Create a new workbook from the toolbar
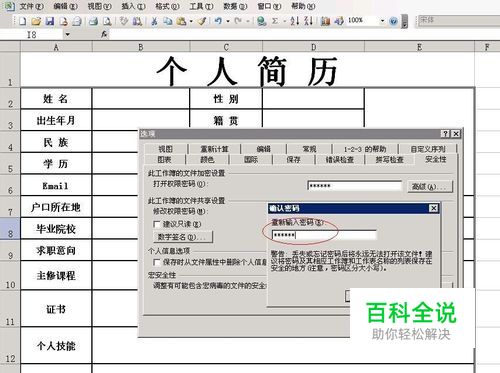500x373 pixels. pyautogui.click(x=22, y=21)
